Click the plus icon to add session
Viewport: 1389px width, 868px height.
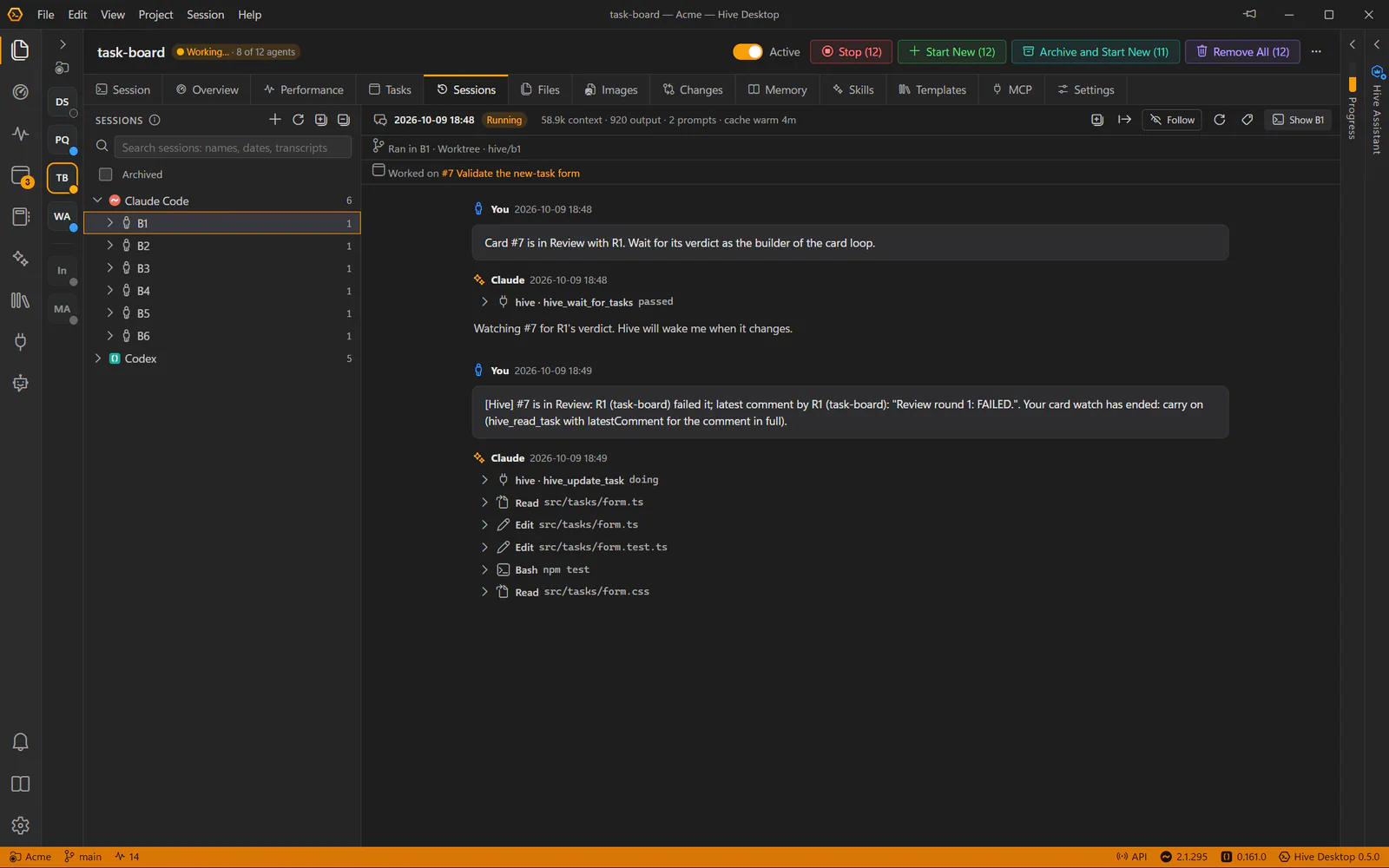275,120
